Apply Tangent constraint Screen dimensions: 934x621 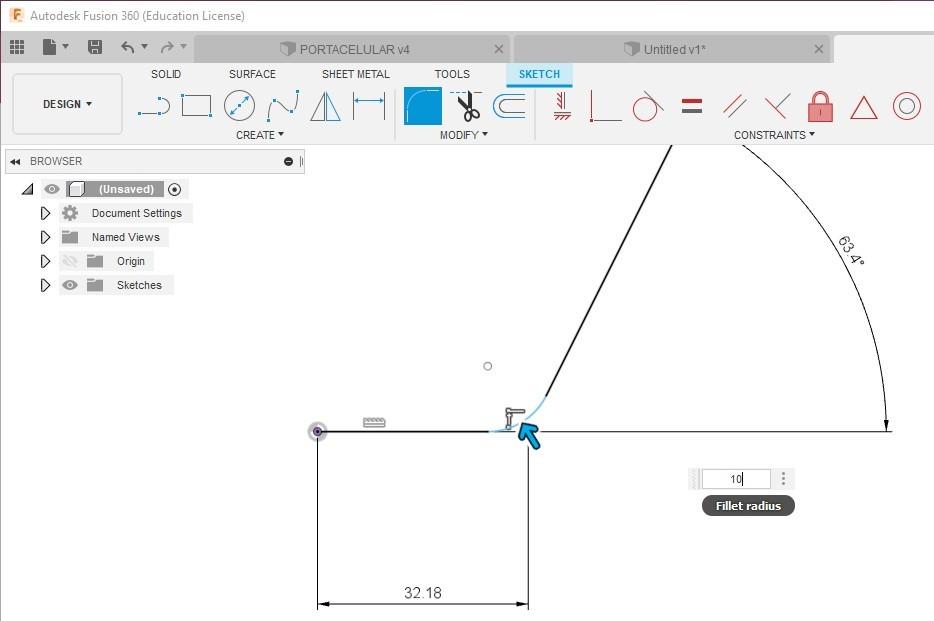tap(648, 107)
